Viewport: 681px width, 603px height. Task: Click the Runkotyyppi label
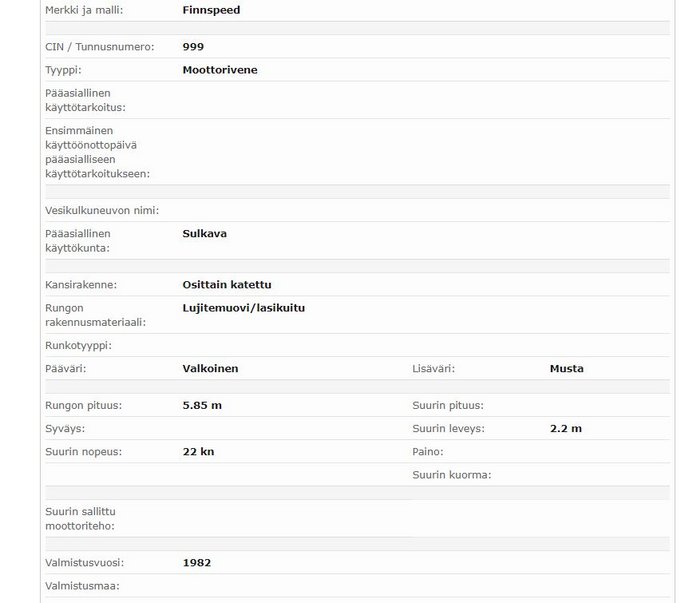click(x=78, y=346)
